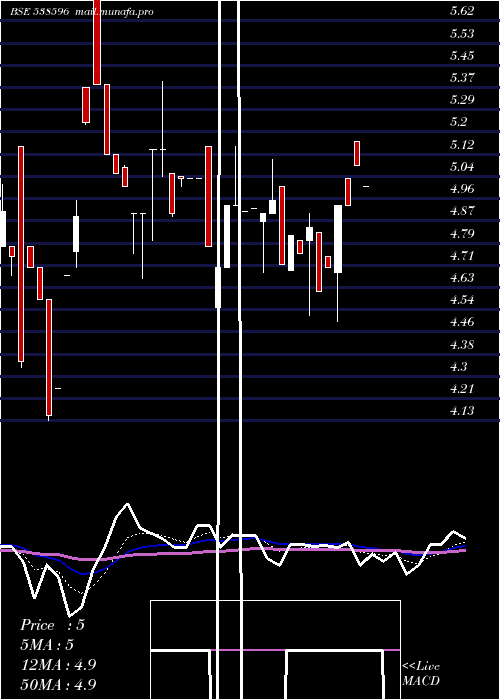The height and width of the screenshot is (700, 500).
Task: Click the 4.71 axis value
Action: point(462,256)
